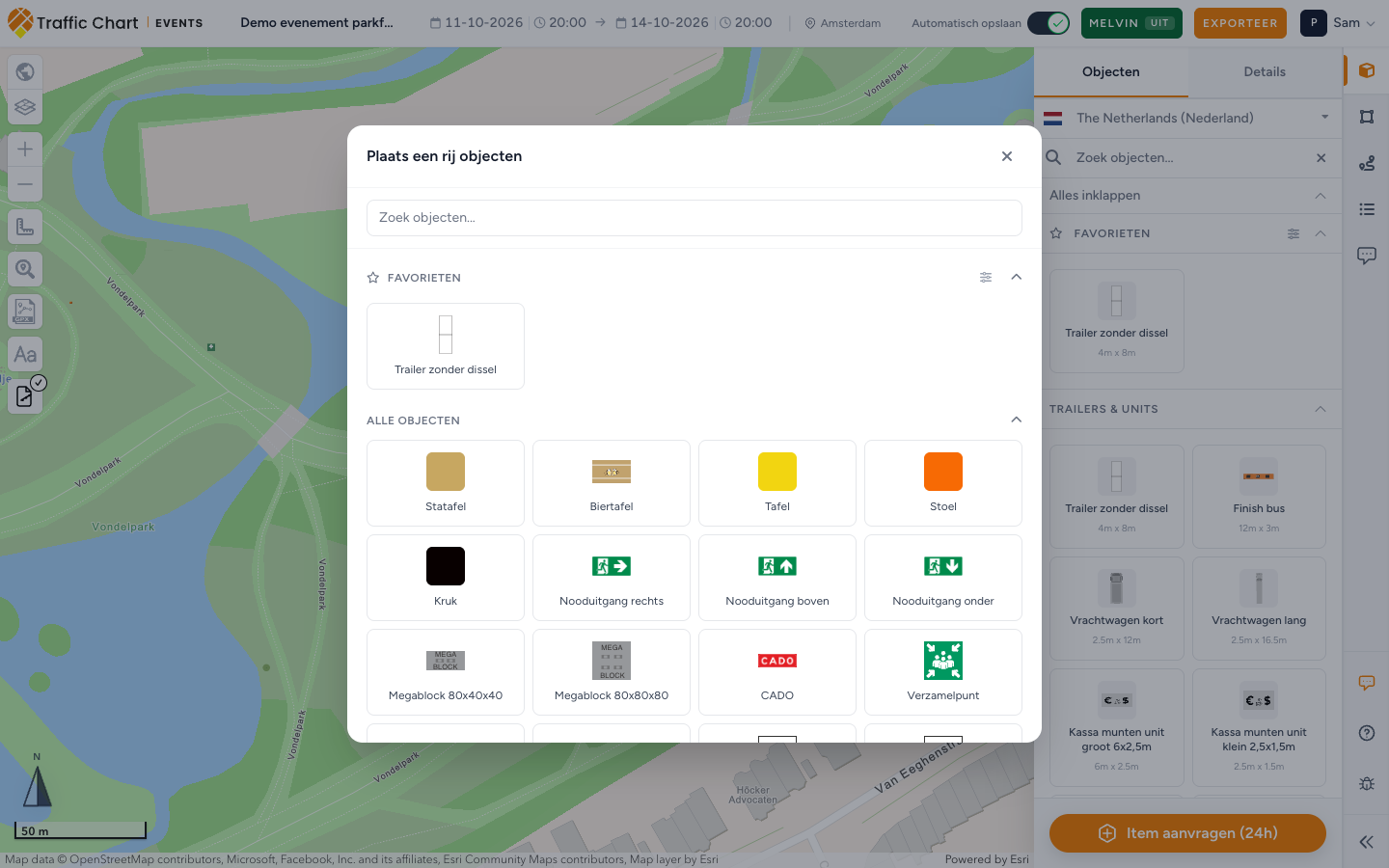The image size is (1389, 868).
Task: Click the favorites filter settings icon in dialog
Action: click(x=986, y=277)
